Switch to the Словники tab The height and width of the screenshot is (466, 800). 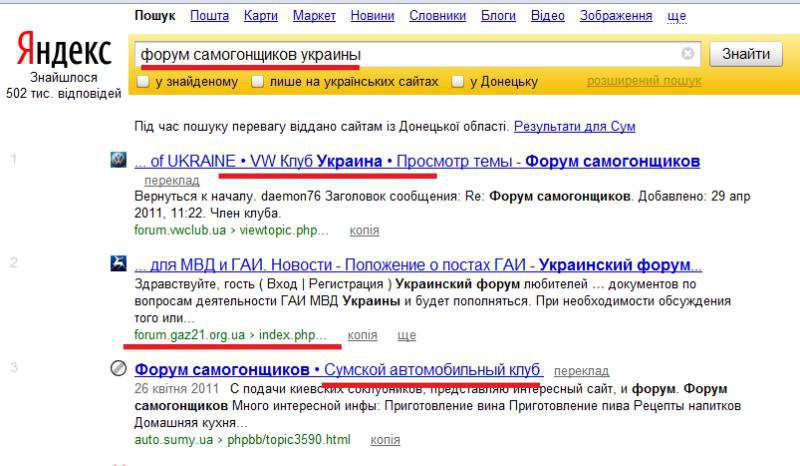coord(438,16)
